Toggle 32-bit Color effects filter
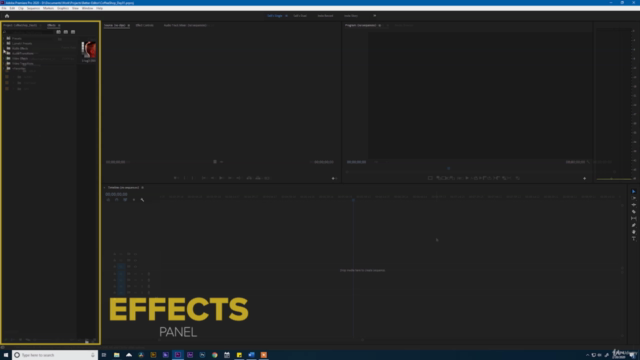This screenshot has width=640, height=360. click(66, 32)
